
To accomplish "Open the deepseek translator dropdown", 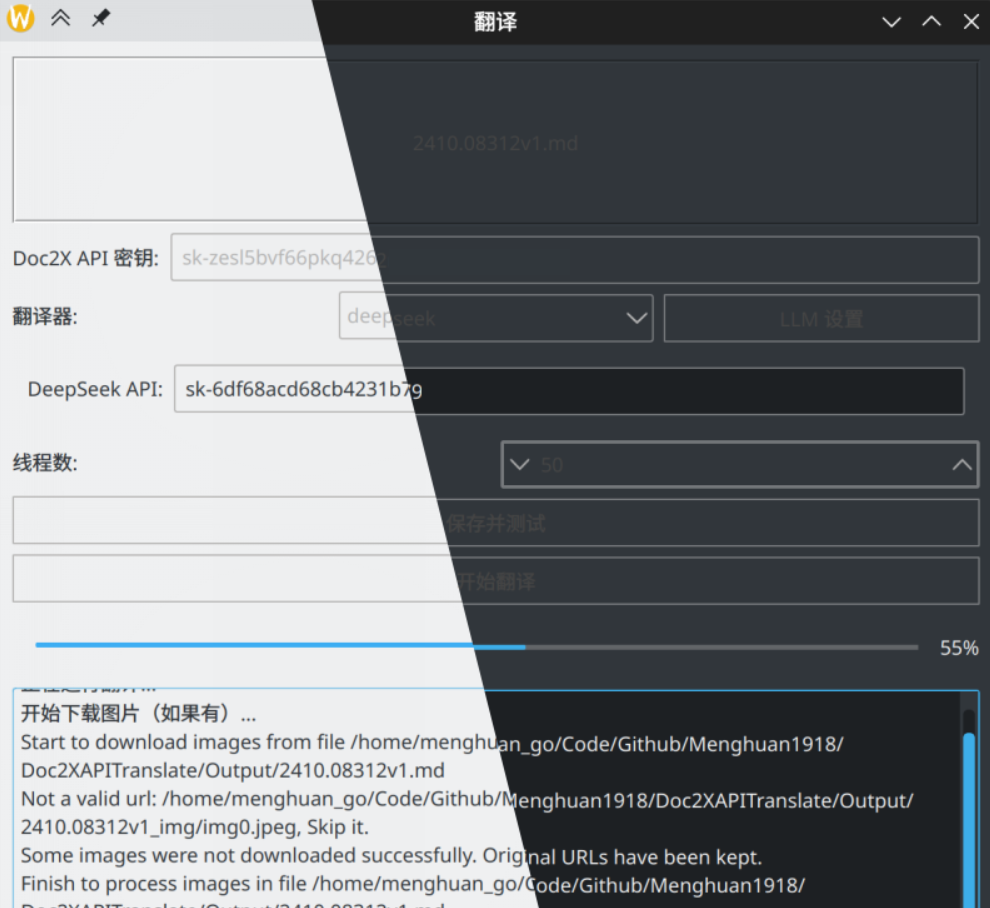I will [496, 317].
